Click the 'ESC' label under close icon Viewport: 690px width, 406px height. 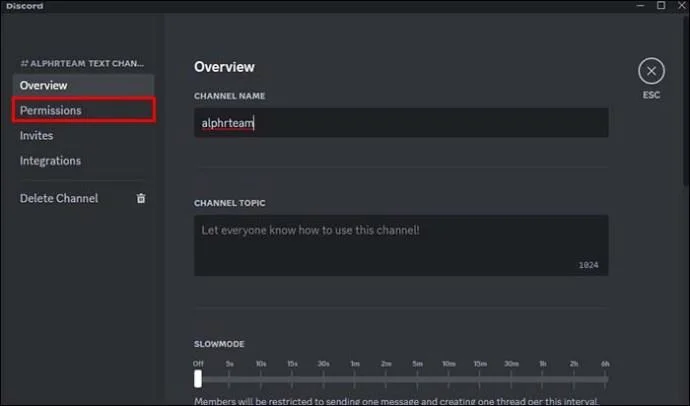pyautogui.click(x=651, y=95)
